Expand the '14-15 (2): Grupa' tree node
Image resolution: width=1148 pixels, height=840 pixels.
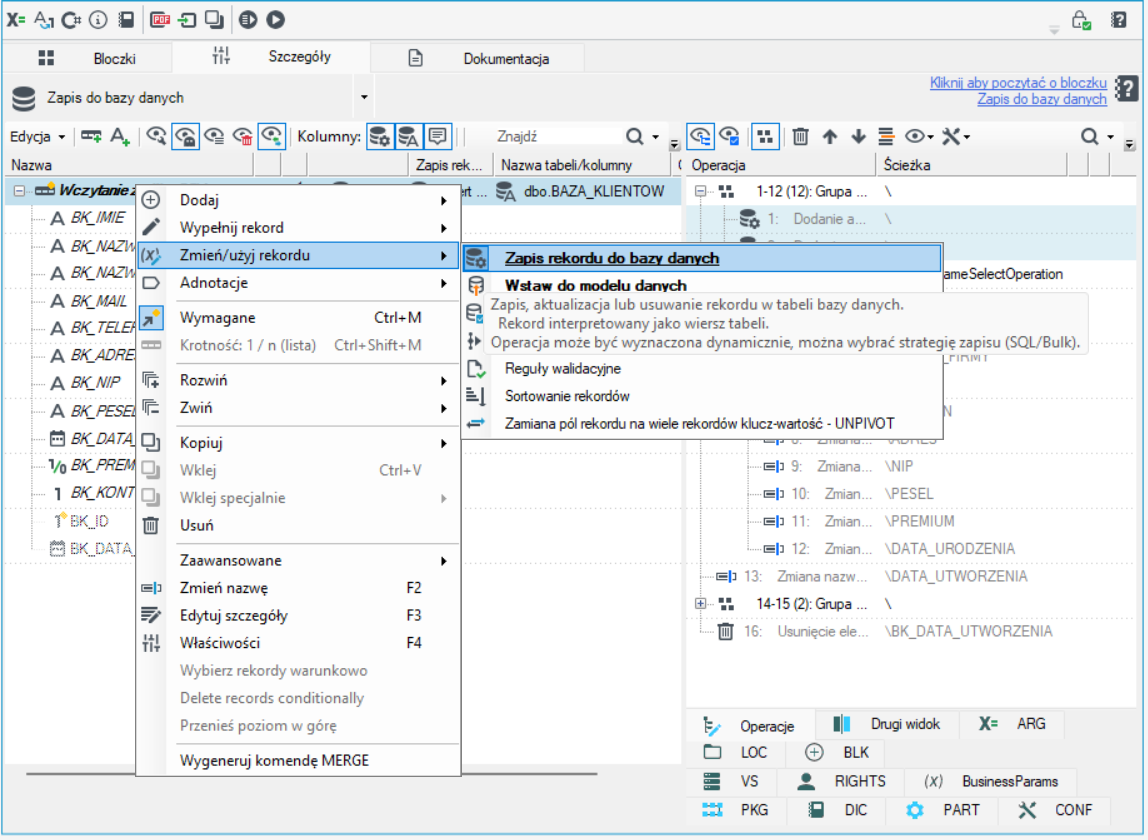click(701, 603)
